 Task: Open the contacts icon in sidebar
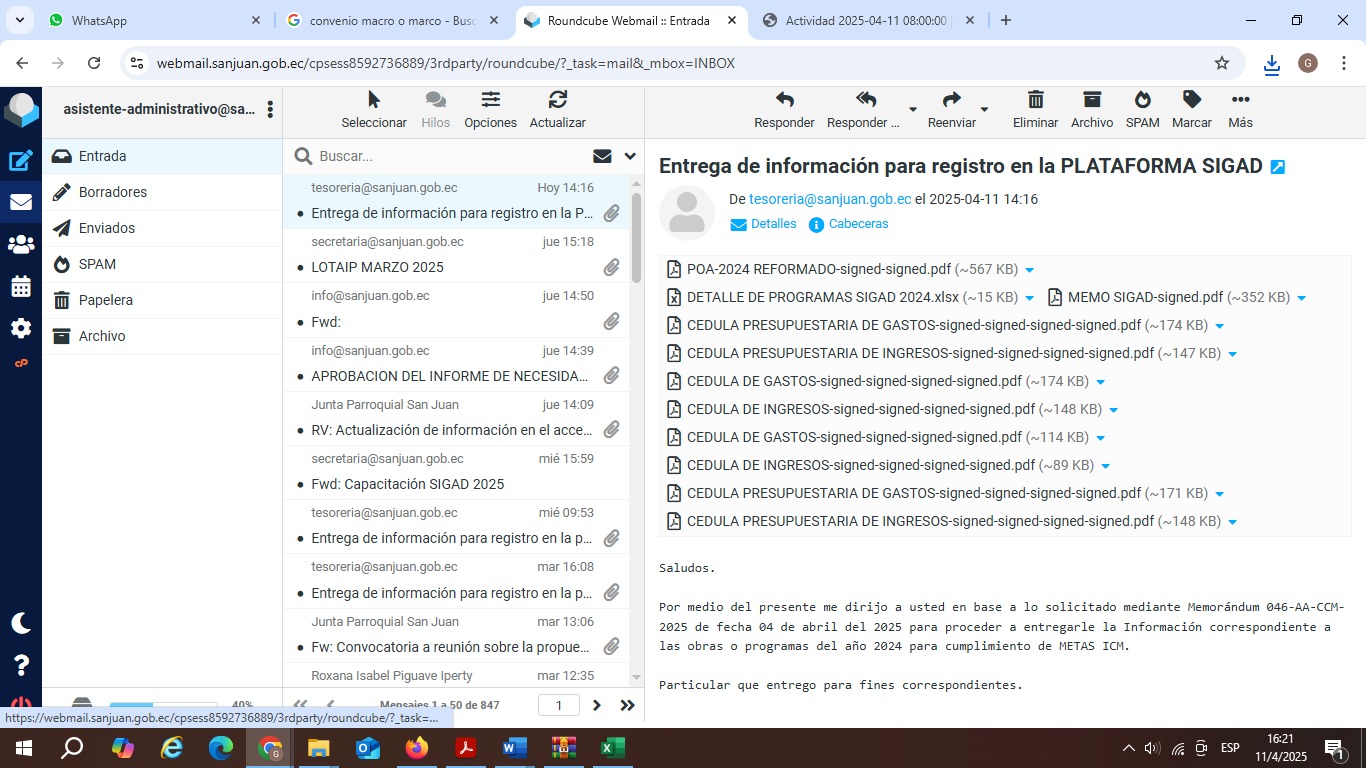coord(20,244)
